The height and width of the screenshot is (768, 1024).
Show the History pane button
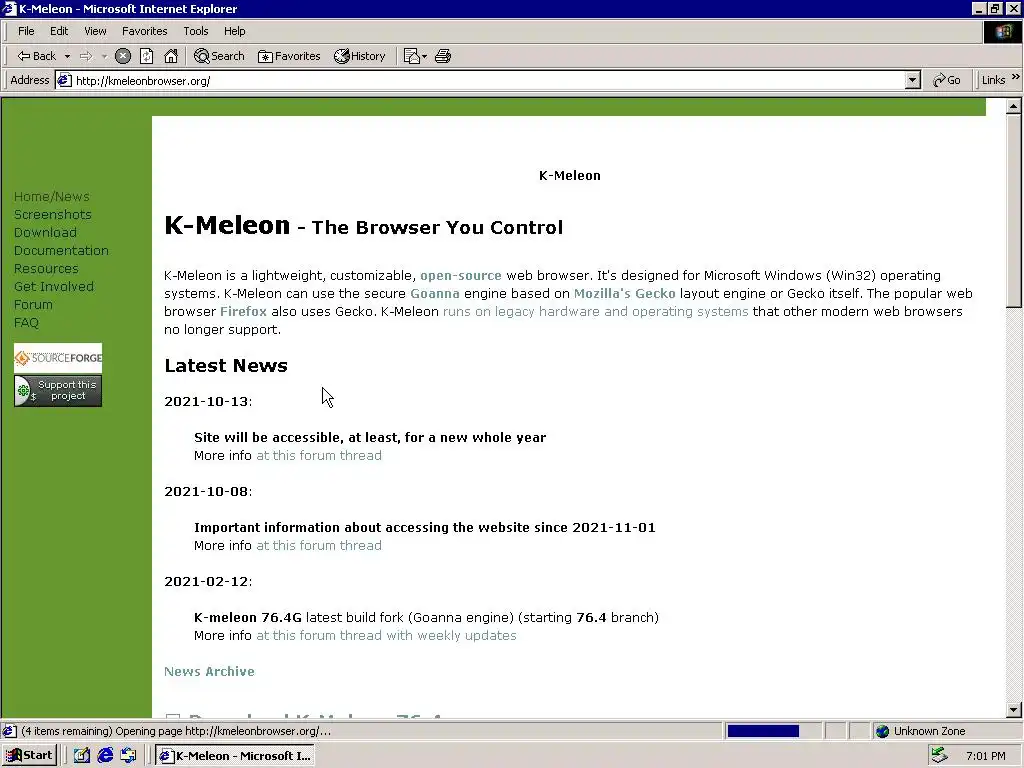click(360, 56)
